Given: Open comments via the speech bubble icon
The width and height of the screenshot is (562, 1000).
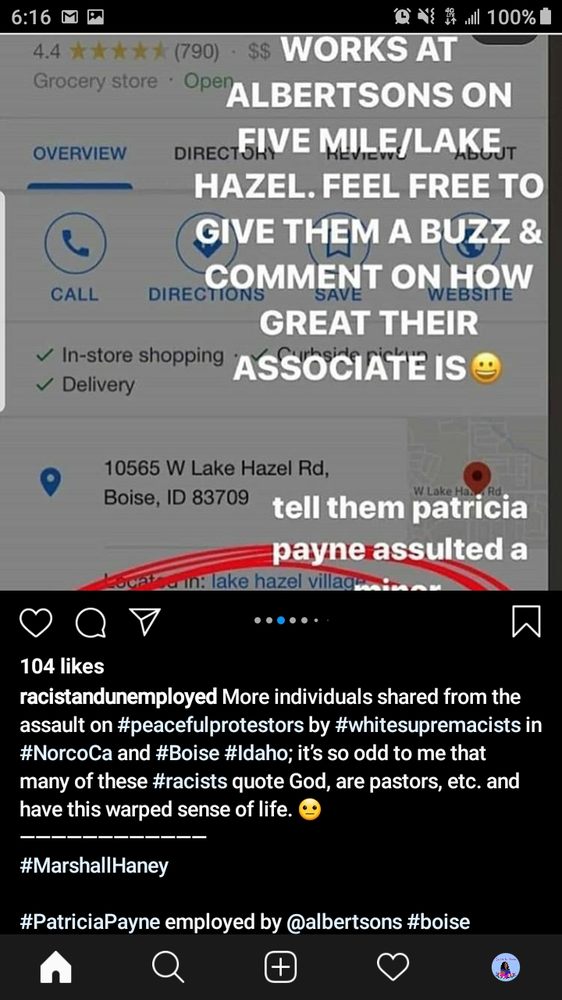Looking at the screenshot, I should pyautogui.click(x=91, y=622).
